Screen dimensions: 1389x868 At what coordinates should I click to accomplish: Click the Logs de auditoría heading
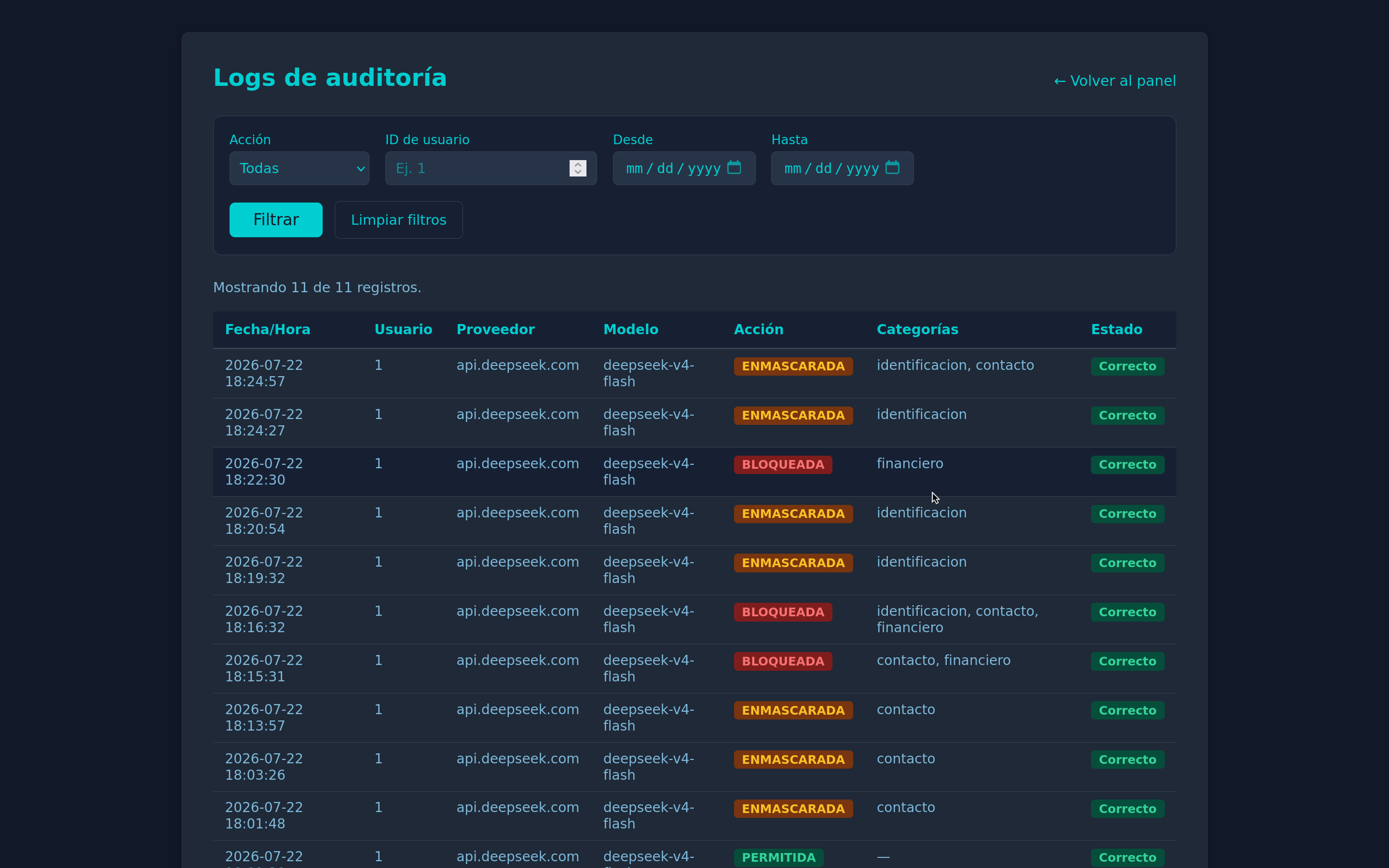[x=329, y=78]
